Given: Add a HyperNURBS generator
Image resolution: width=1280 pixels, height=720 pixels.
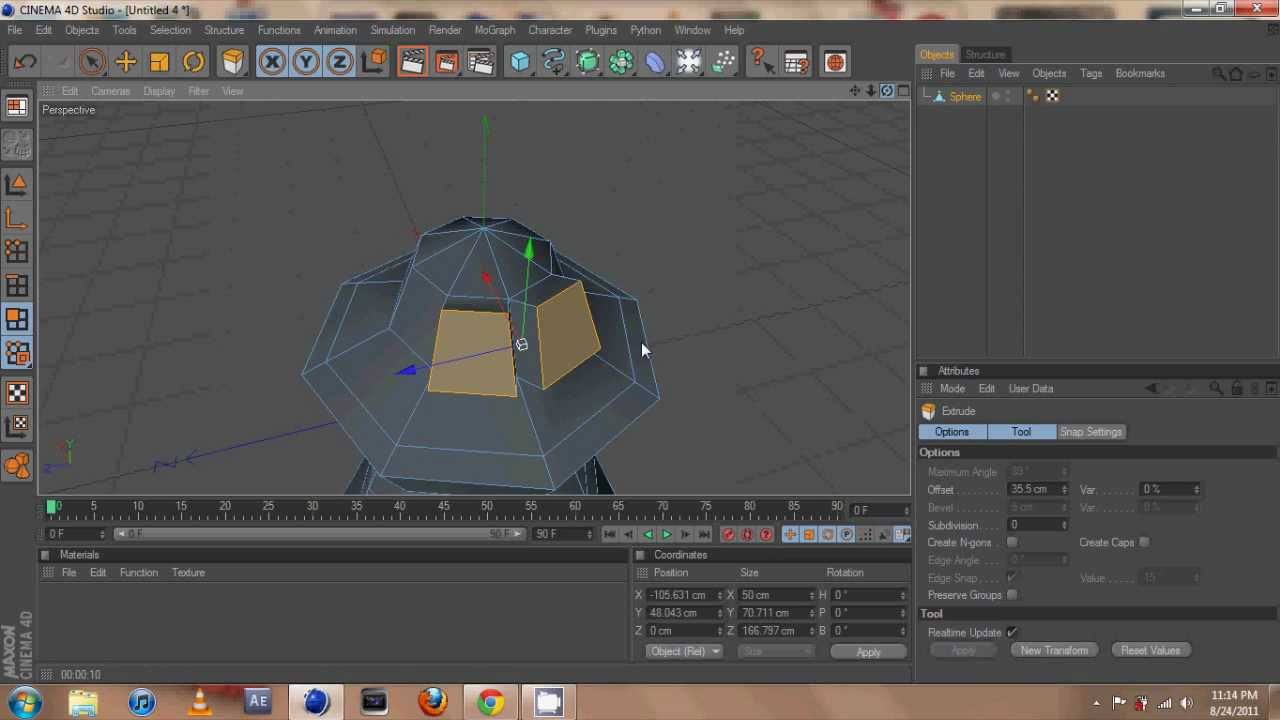Looking at the screenshot, I should click(x=588, y=62).
